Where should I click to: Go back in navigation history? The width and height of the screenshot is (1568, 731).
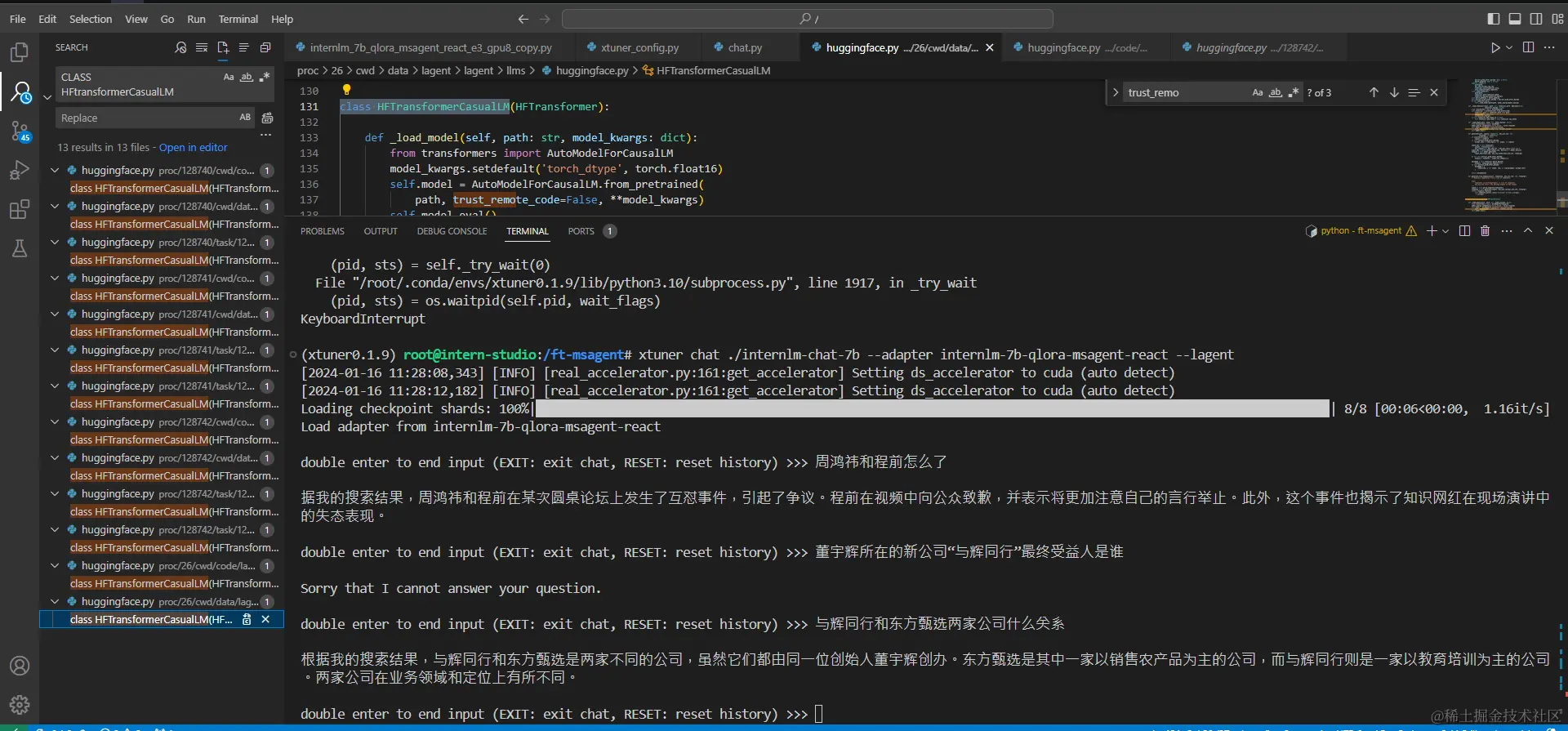tap(523, 19)
